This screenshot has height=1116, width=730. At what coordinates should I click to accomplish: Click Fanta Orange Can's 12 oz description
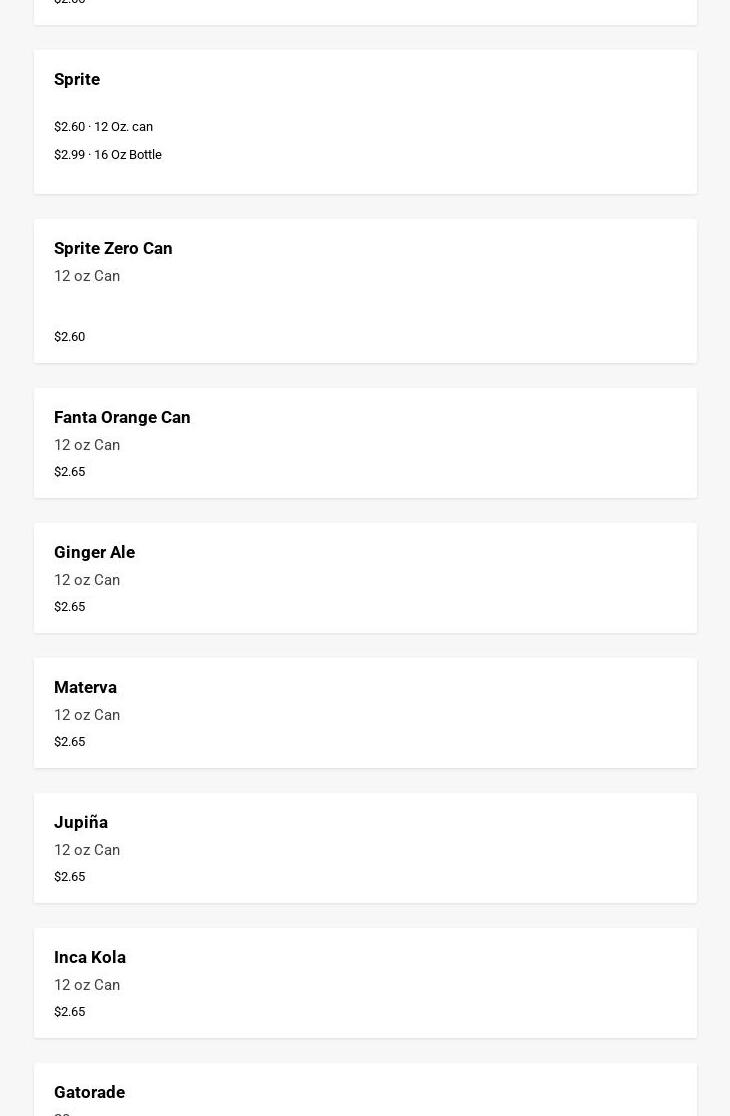coord(87,445)
